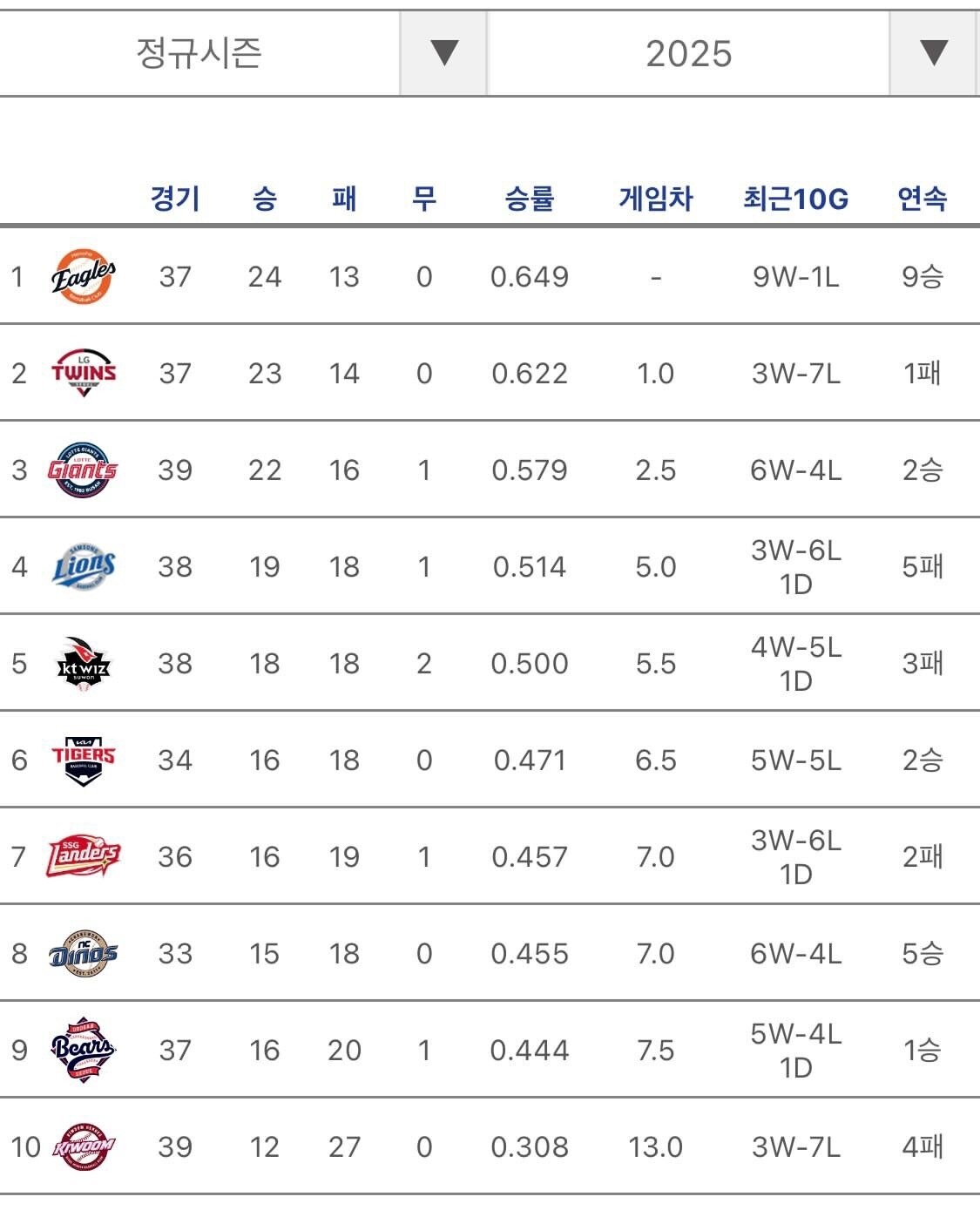Select the SSG Landers logo
This screenshot has width=980, height=1210.
coord(84,856)
